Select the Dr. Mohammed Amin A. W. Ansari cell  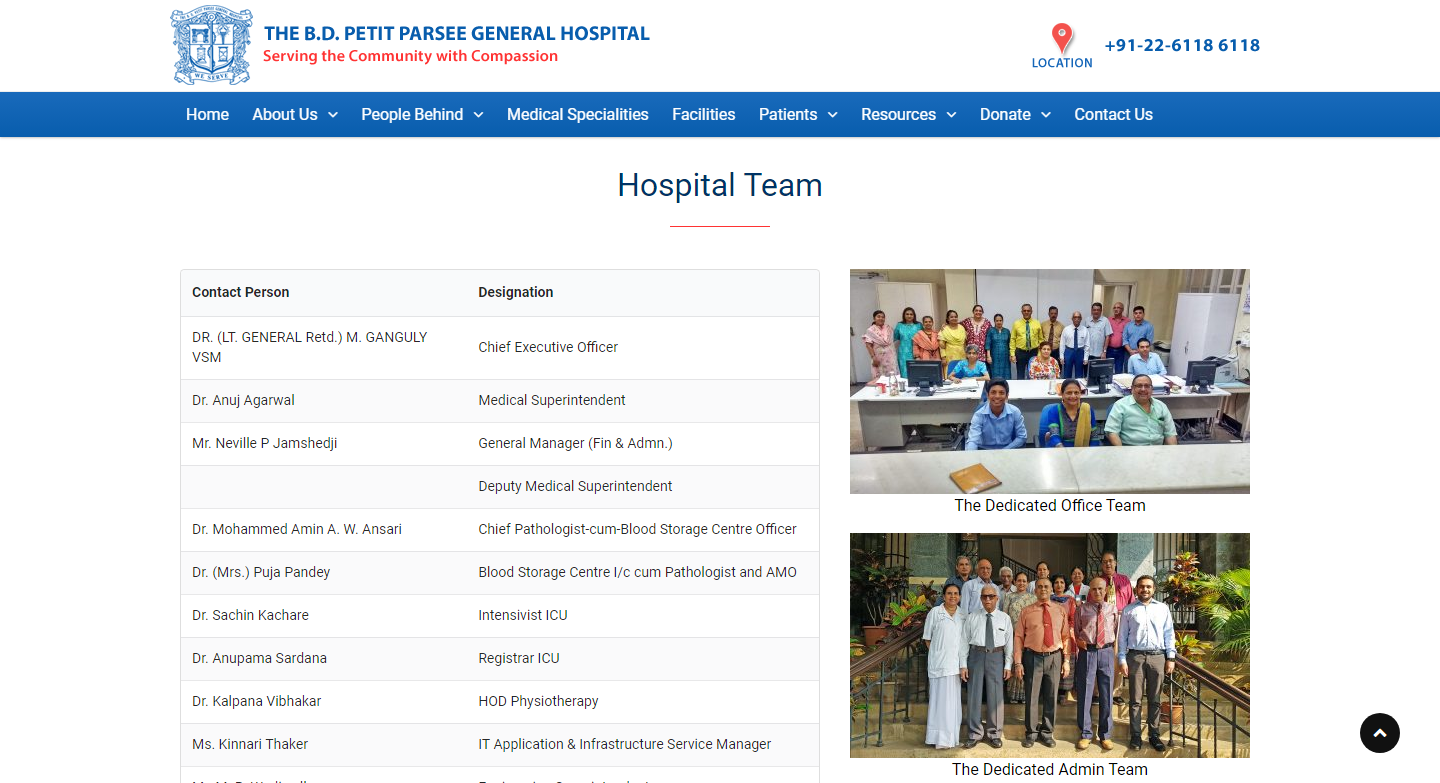point(324,529)
